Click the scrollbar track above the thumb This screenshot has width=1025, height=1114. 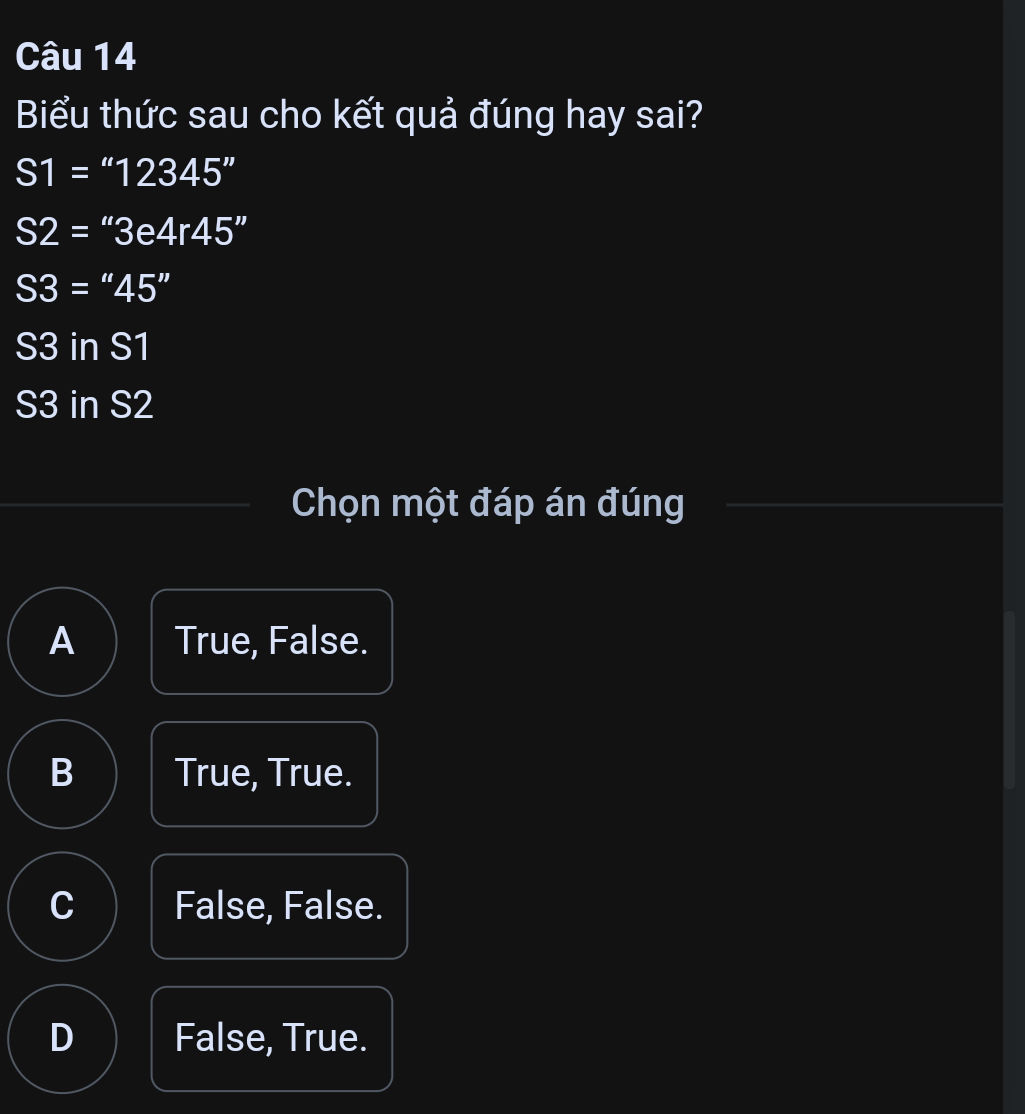[x=1009, y=305]
